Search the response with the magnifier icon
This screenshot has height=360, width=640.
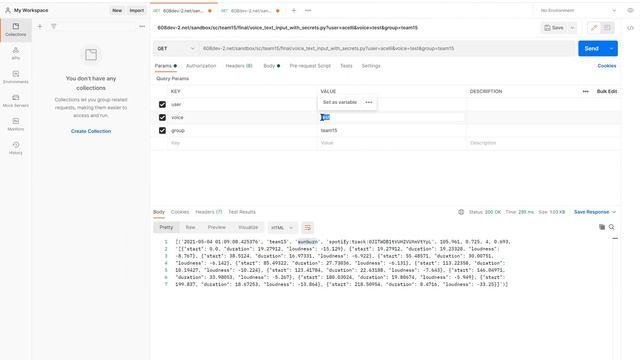click(x=611, y=227)
